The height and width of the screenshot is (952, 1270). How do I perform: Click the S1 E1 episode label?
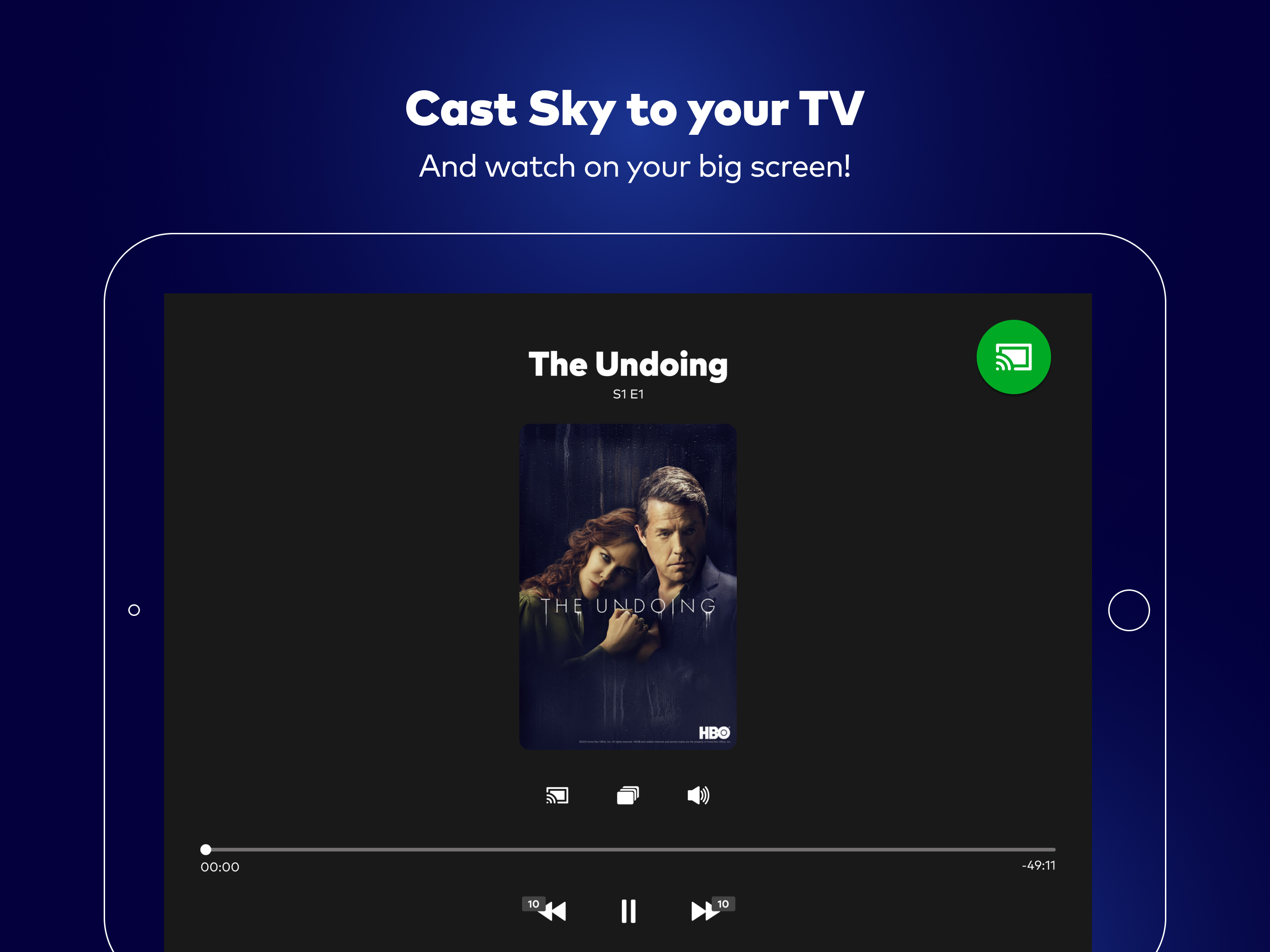pyautogui.click(x=628, y=395)
